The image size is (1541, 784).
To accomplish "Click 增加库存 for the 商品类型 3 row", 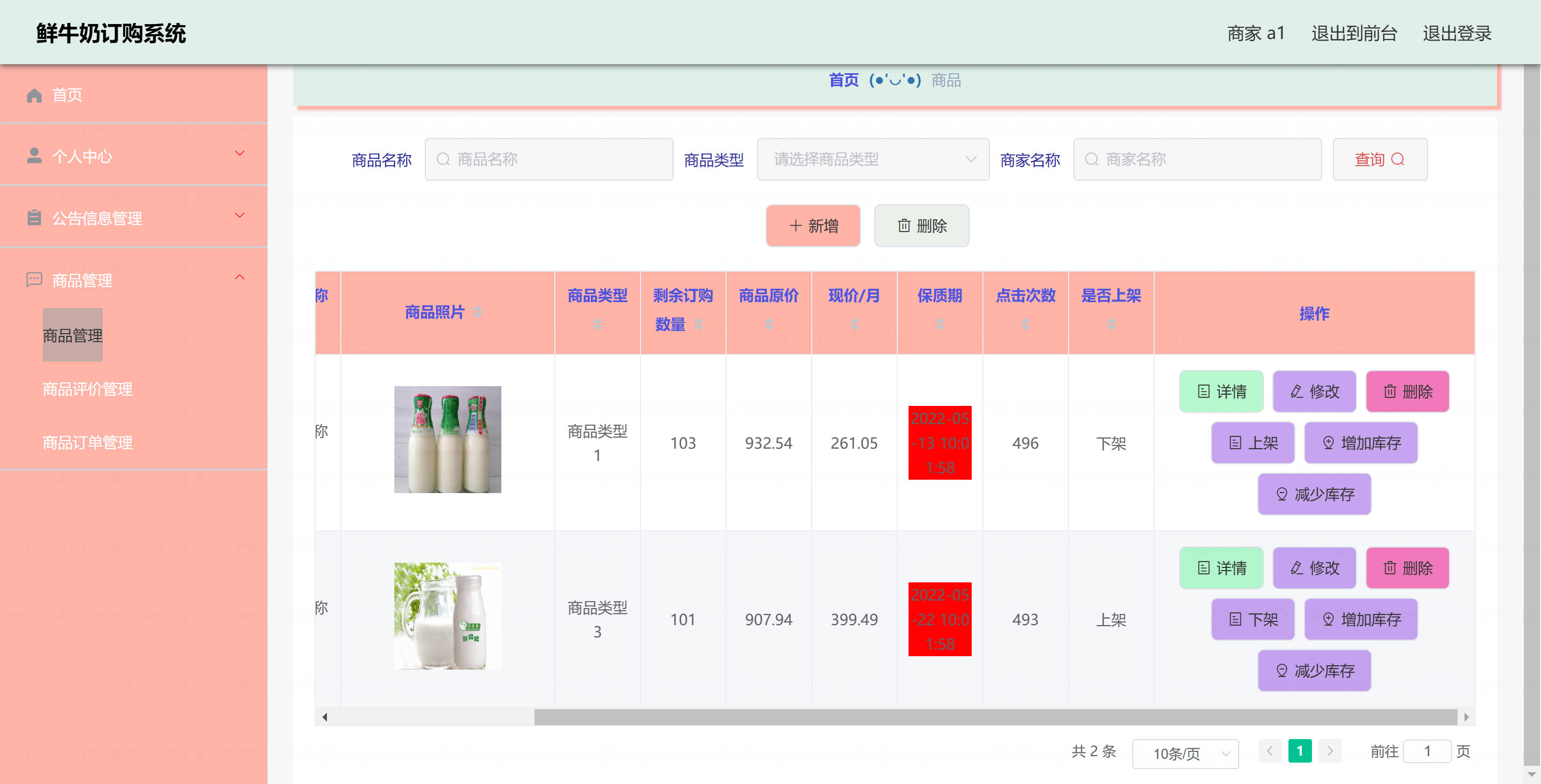I will pos(1361,619).
